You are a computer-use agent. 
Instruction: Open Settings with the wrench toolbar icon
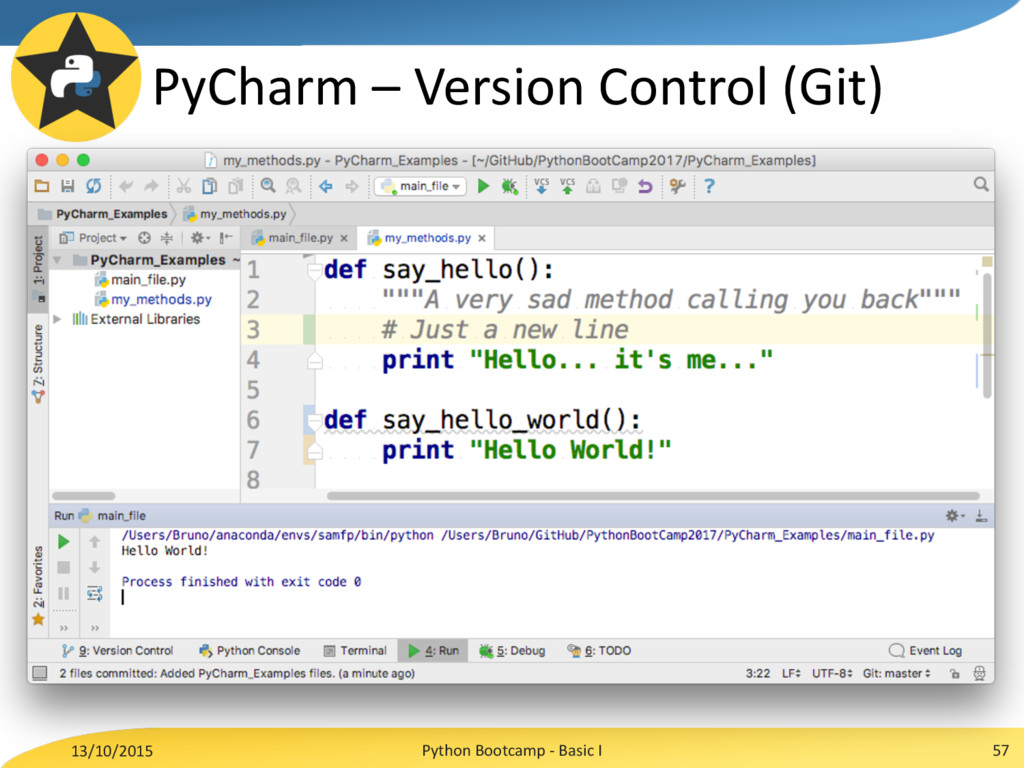click(x=677, y=187)
